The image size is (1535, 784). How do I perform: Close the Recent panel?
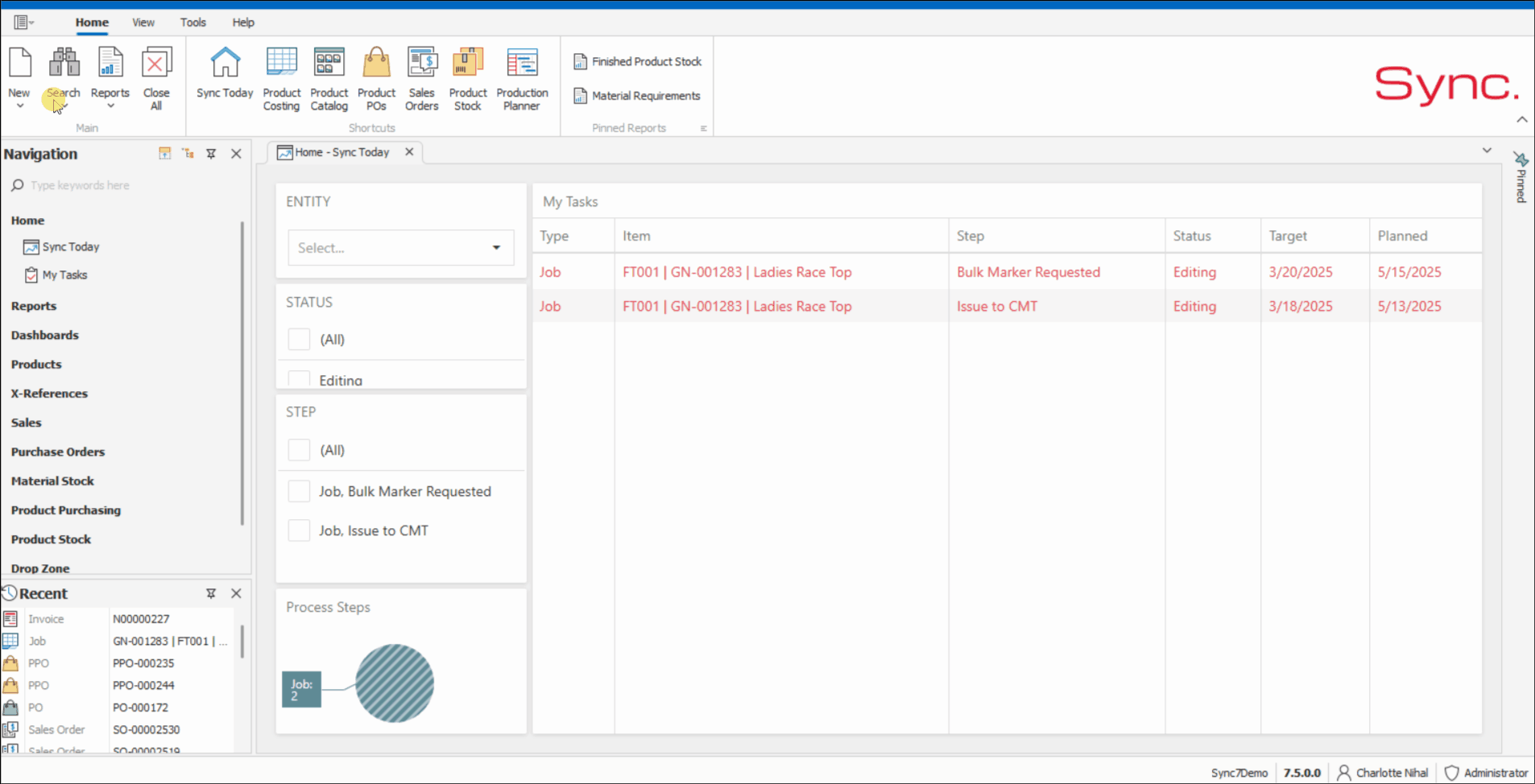[236, 593]
